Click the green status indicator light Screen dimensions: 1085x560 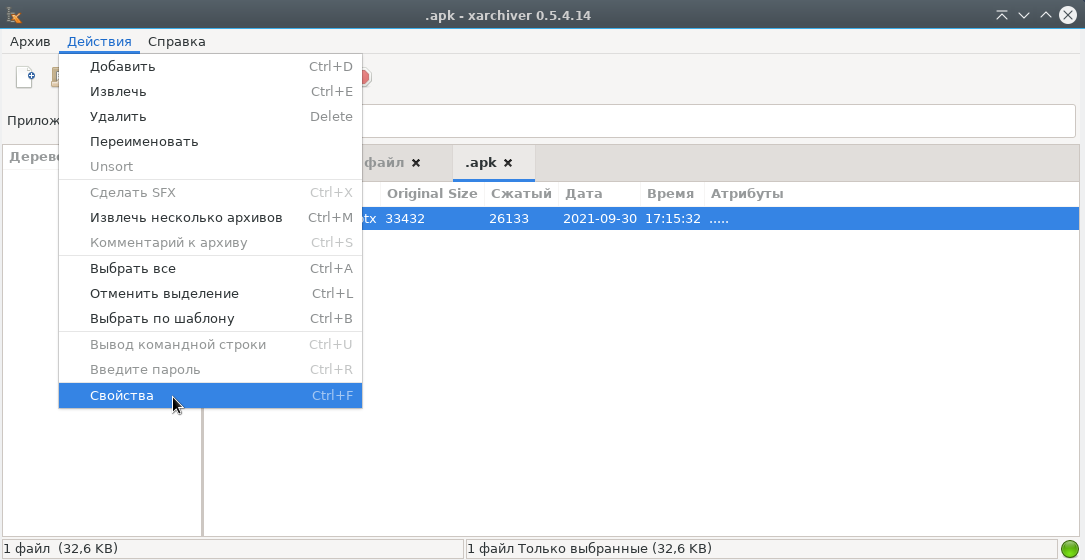(1070, 549)
